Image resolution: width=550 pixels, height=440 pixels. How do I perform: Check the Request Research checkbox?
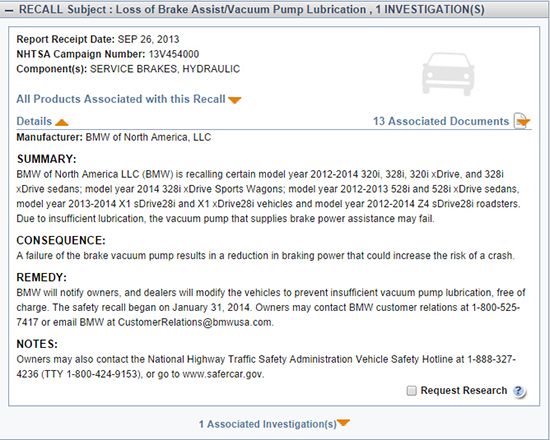[411, 391]
